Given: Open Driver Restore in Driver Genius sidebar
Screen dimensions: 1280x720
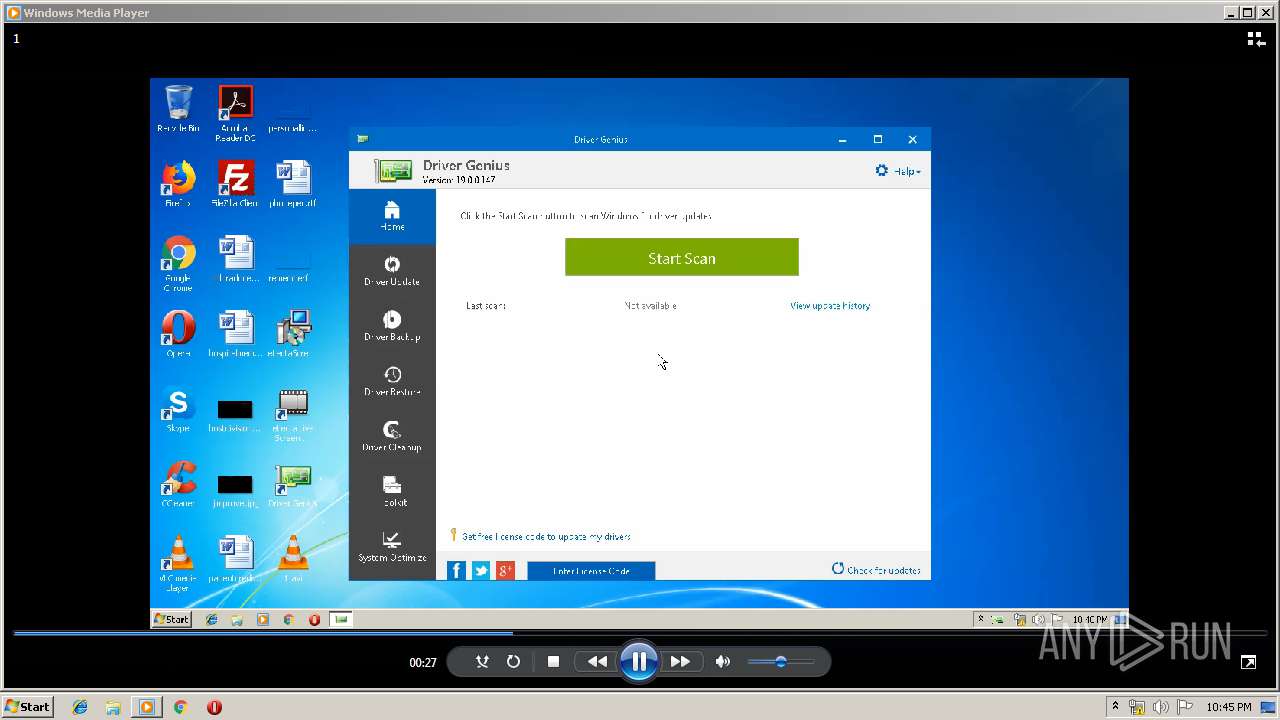Looking at the screenshot, I should coord(392,381).
